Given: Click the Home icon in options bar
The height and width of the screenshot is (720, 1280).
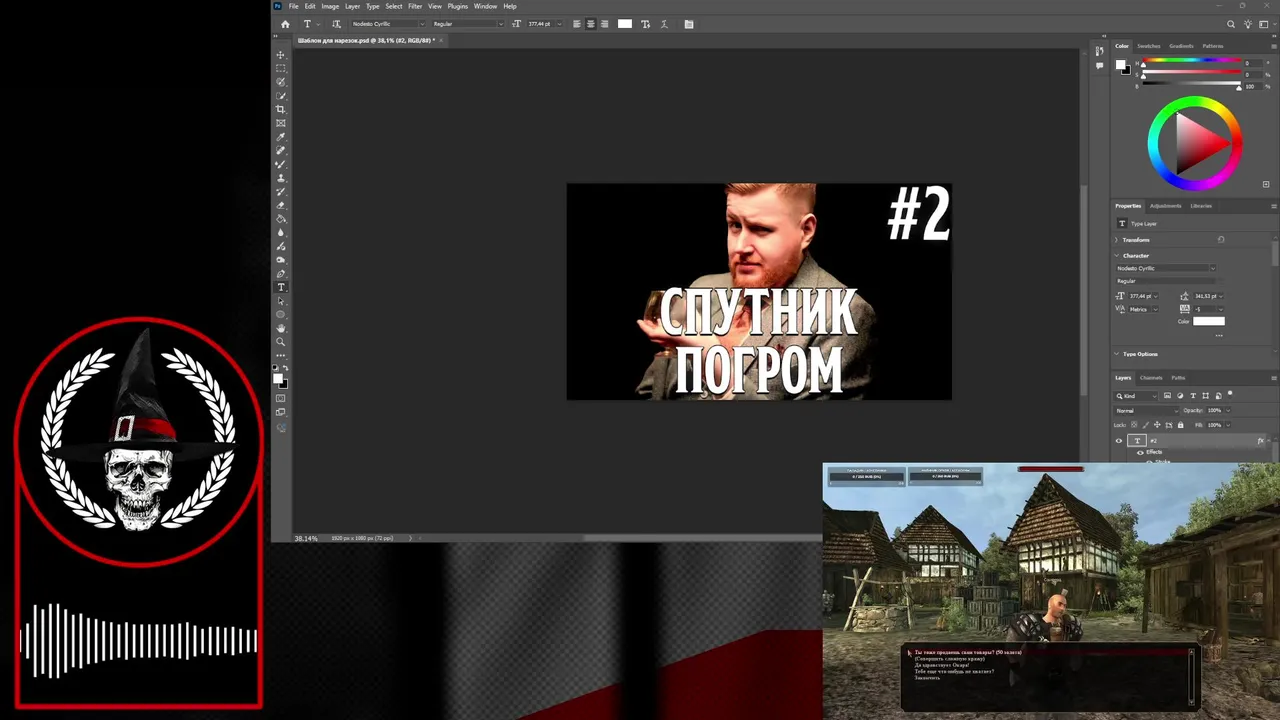Looking at the screenshot, I should [285, 24].
